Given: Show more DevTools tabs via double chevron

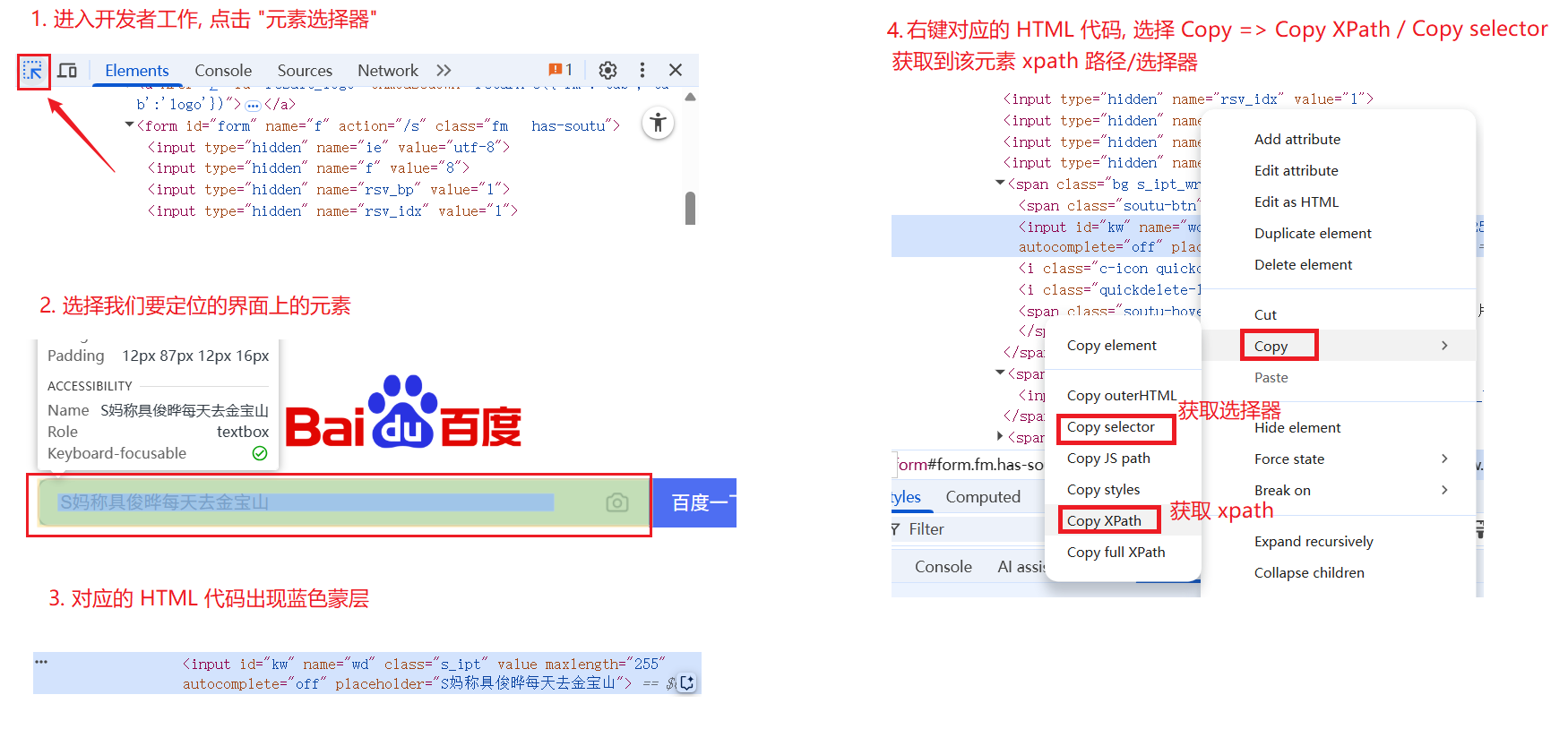Looking at the screenshot, I should (444, 70).
